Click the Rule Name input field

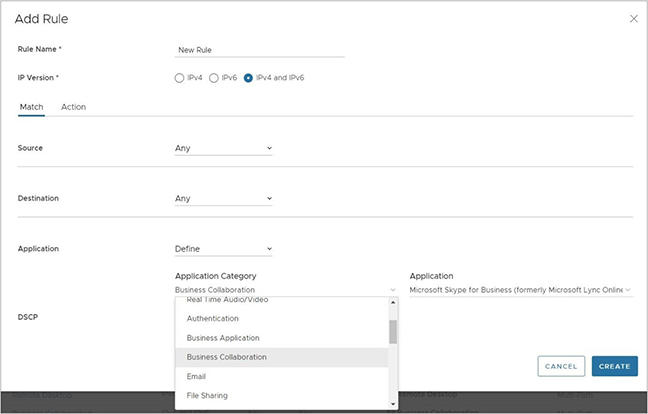click(x=259, y=49)
